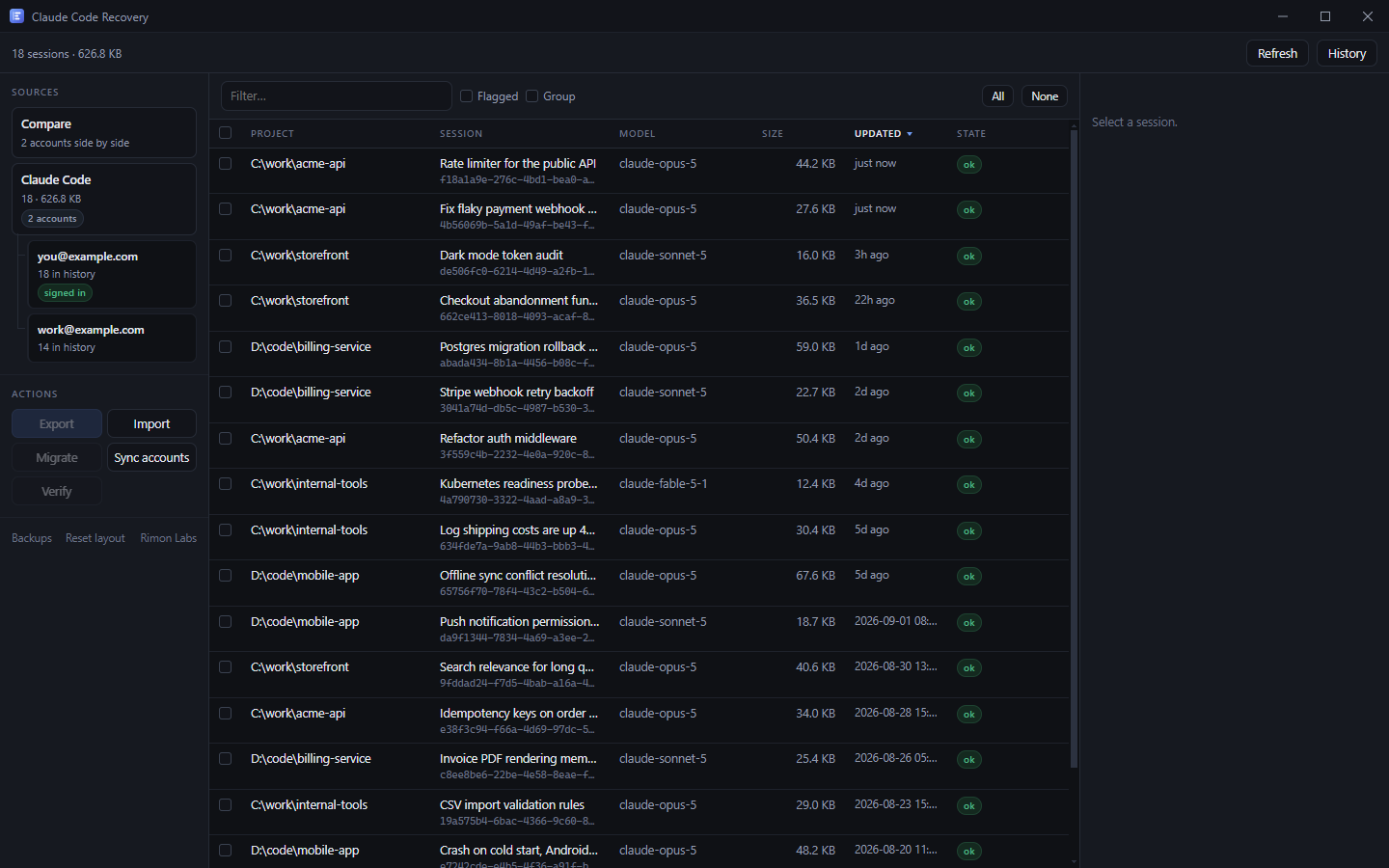Click D:\code\billing-service on the Postgres migration row
Viewport: 1389px width, 868px height.
pyautogui.click(x=311, y=347)
